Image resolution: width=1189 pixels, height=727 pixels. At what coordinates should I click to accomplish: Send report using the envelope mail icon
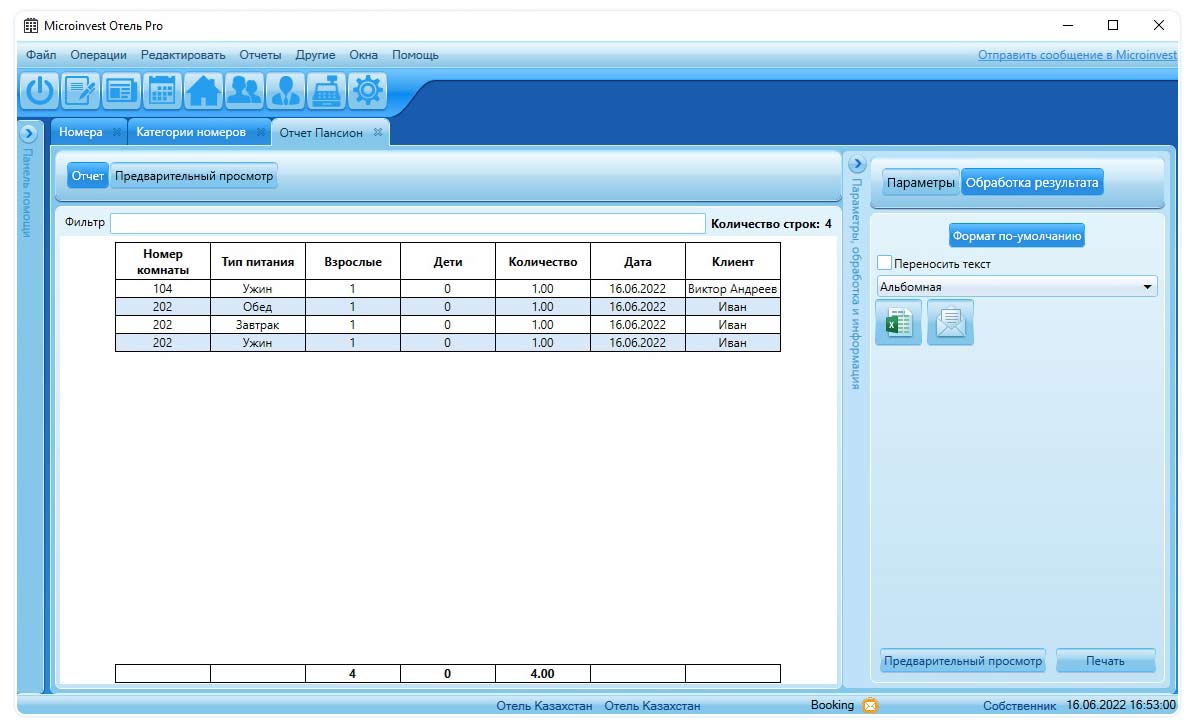[x=950, y=324]
